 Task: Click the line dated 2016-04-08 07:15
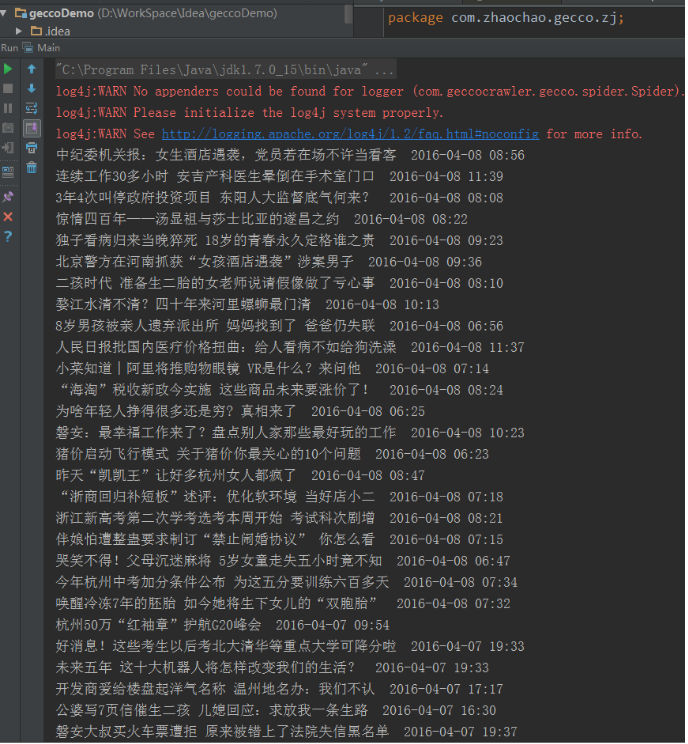279,540
